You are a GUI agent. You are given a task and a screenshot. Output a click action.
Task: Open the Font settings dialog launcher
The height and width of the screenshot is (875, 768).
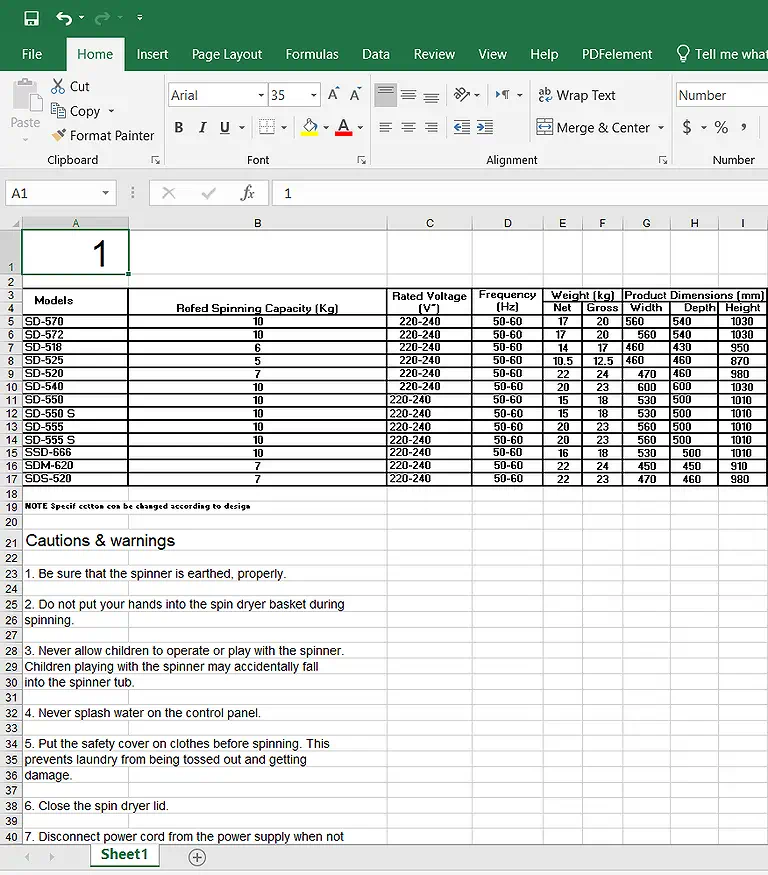point(362,160)
